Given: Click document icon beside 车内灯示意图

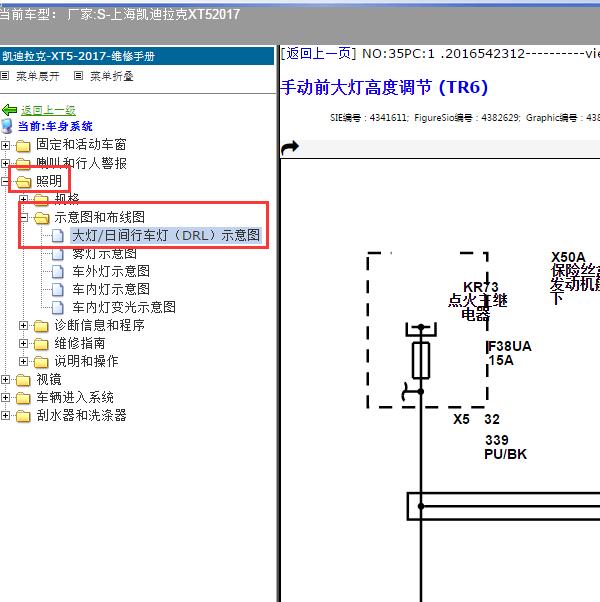Looking at the screenshot, I should tap(58, 289).
